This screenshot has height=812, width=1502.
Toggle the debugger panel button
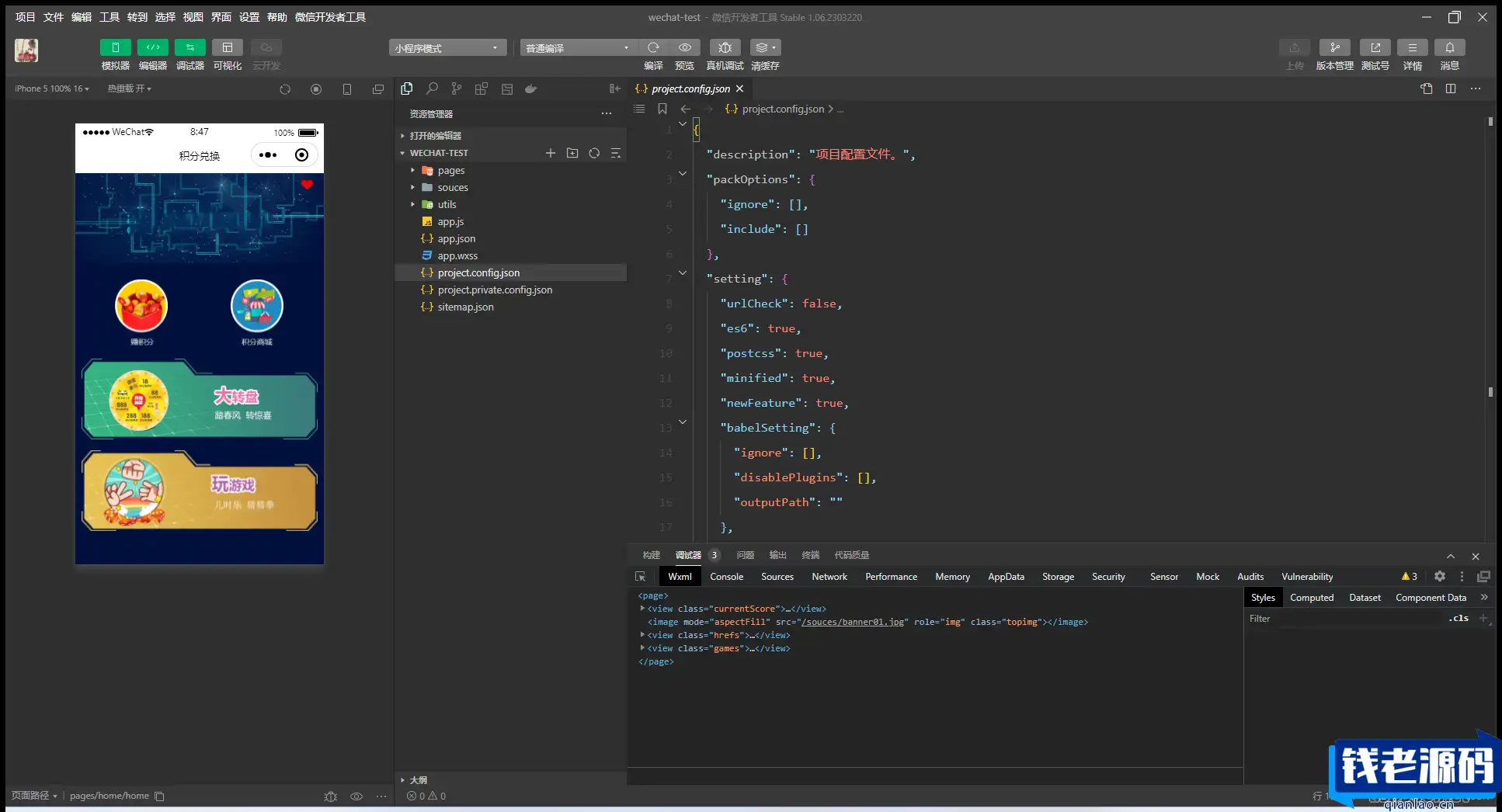pyautogui.click(x=189, y=47)
